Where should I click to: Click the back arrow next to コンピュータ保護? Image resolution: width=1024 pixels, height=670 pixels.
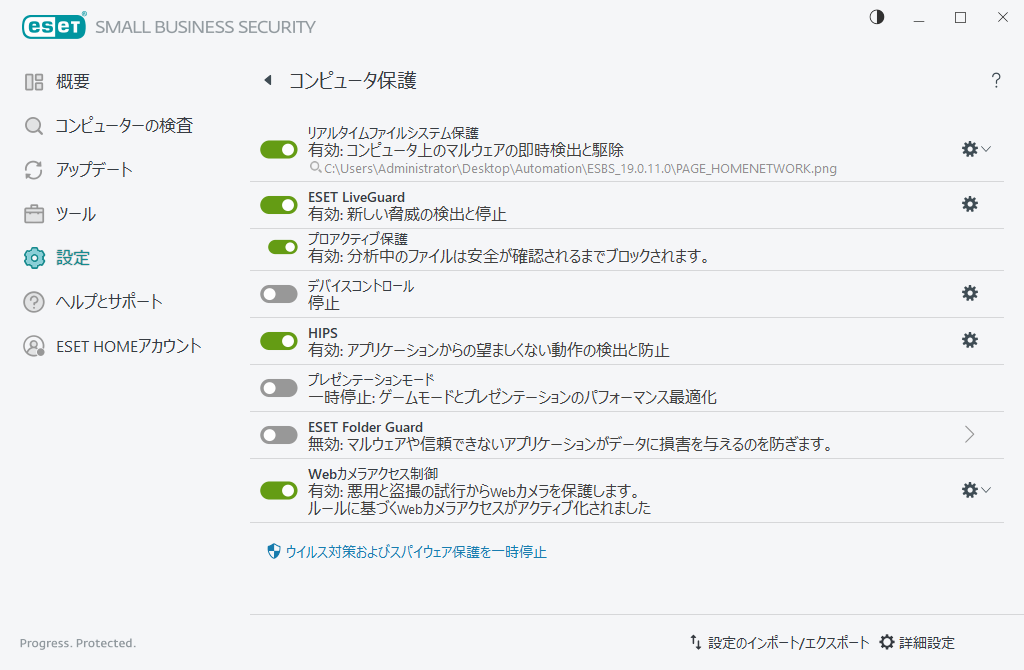(267, 81)
